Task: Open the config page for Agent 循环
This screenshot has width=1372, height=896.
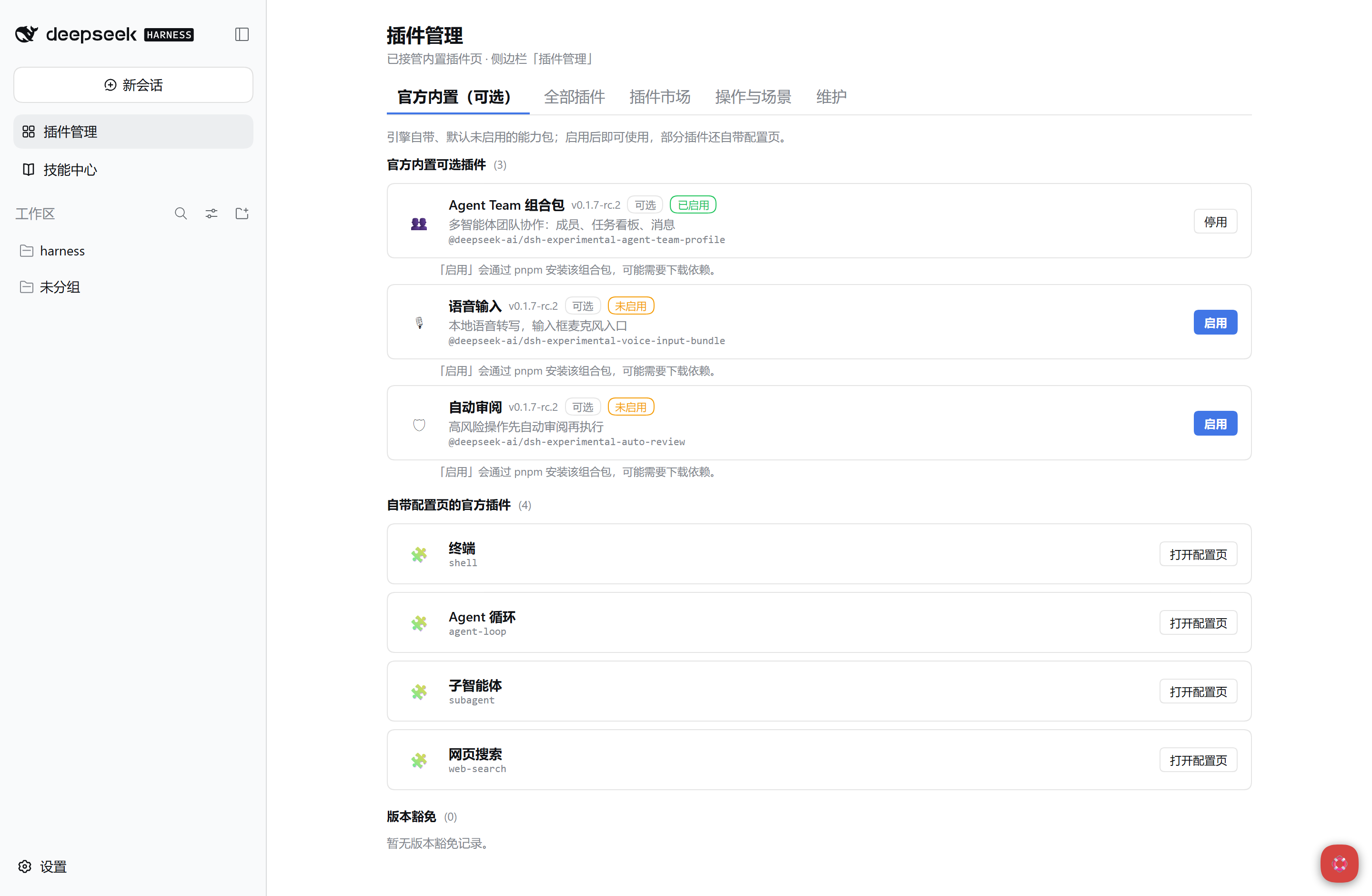Action: click(x=1198, y=623)
